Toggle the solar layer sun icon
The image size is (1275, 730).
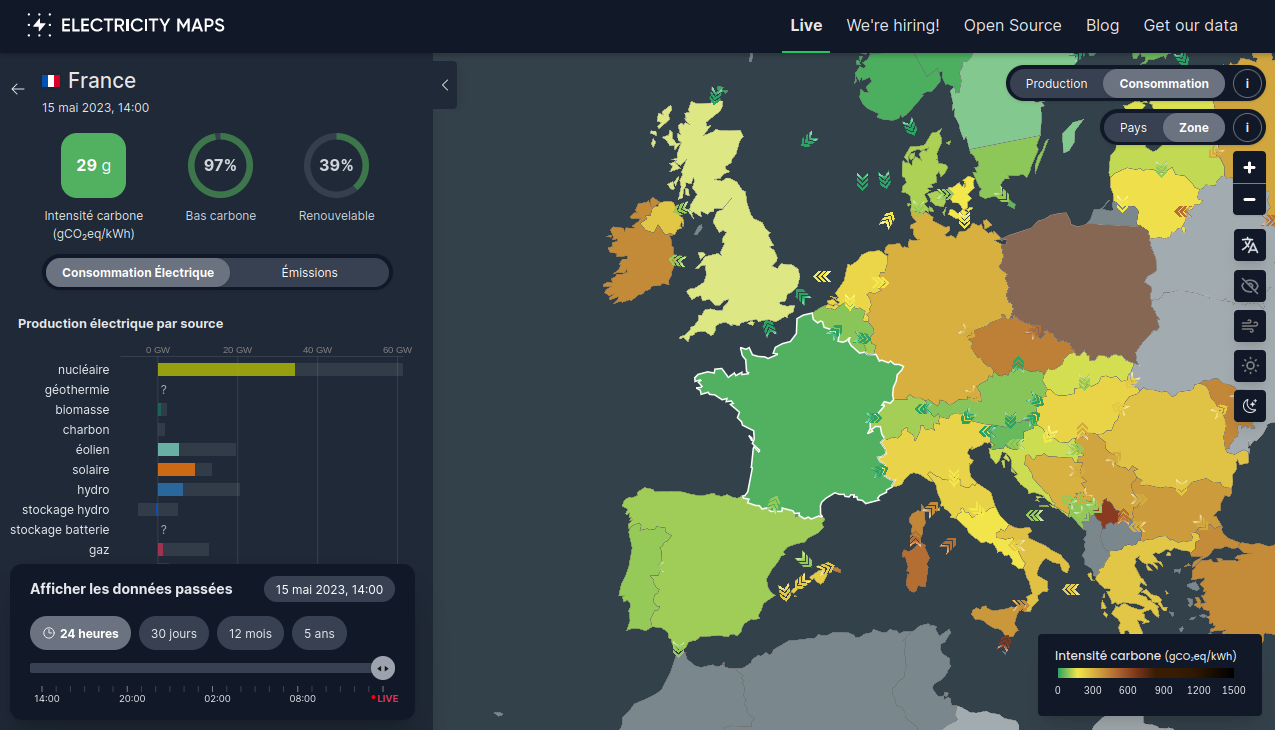coord(1249,365)
